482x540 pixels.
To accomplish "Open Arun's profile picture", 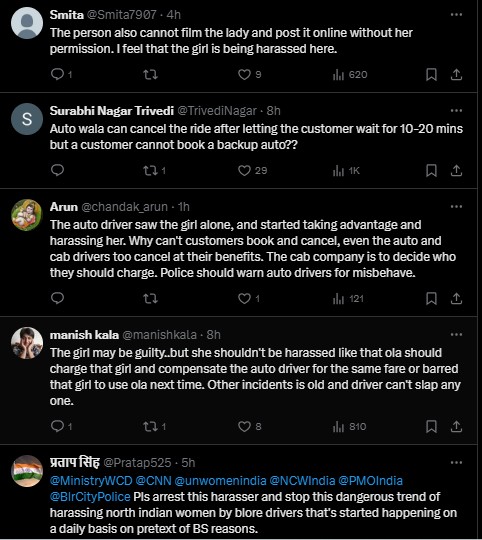I will 27,215.
